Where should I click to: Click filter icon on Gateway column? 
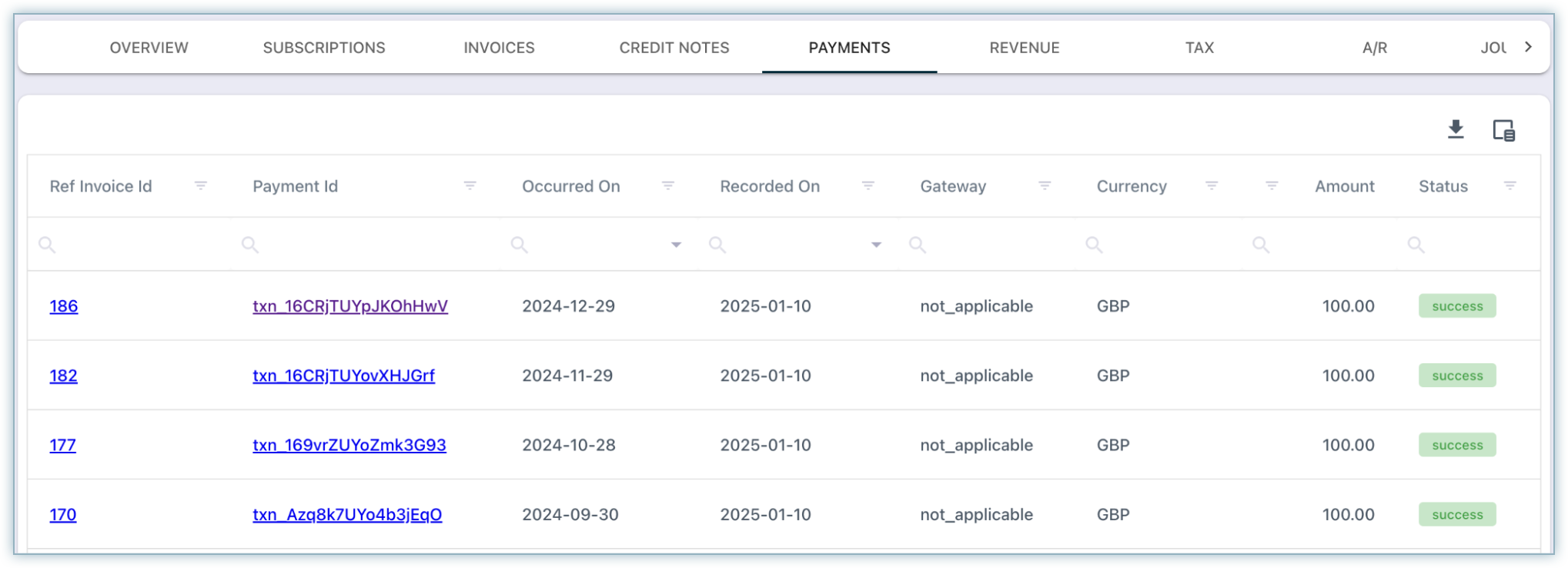coord(1045,186)
